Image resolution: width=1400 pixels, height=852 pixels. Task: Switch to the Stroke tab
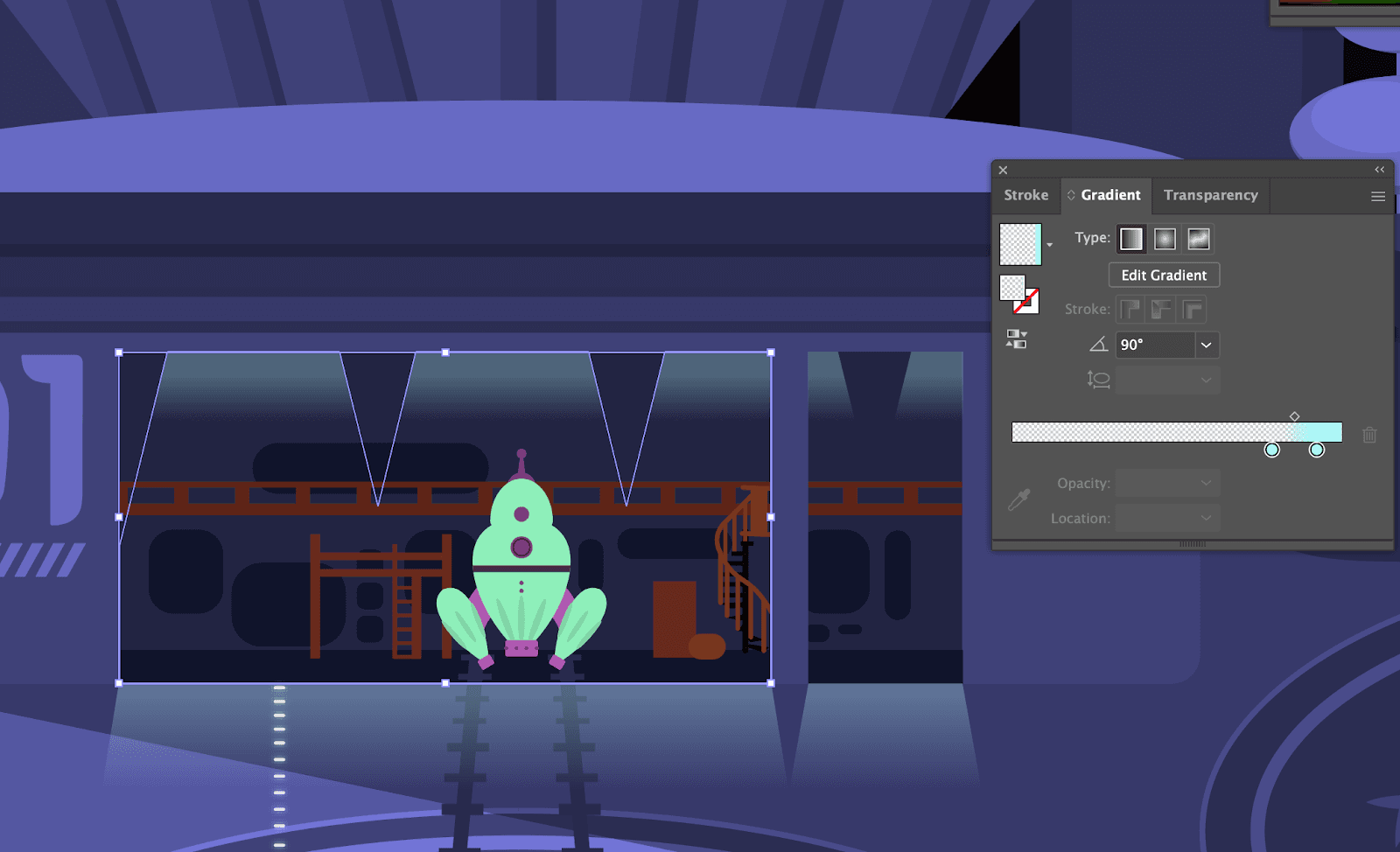coord(1025,195)
